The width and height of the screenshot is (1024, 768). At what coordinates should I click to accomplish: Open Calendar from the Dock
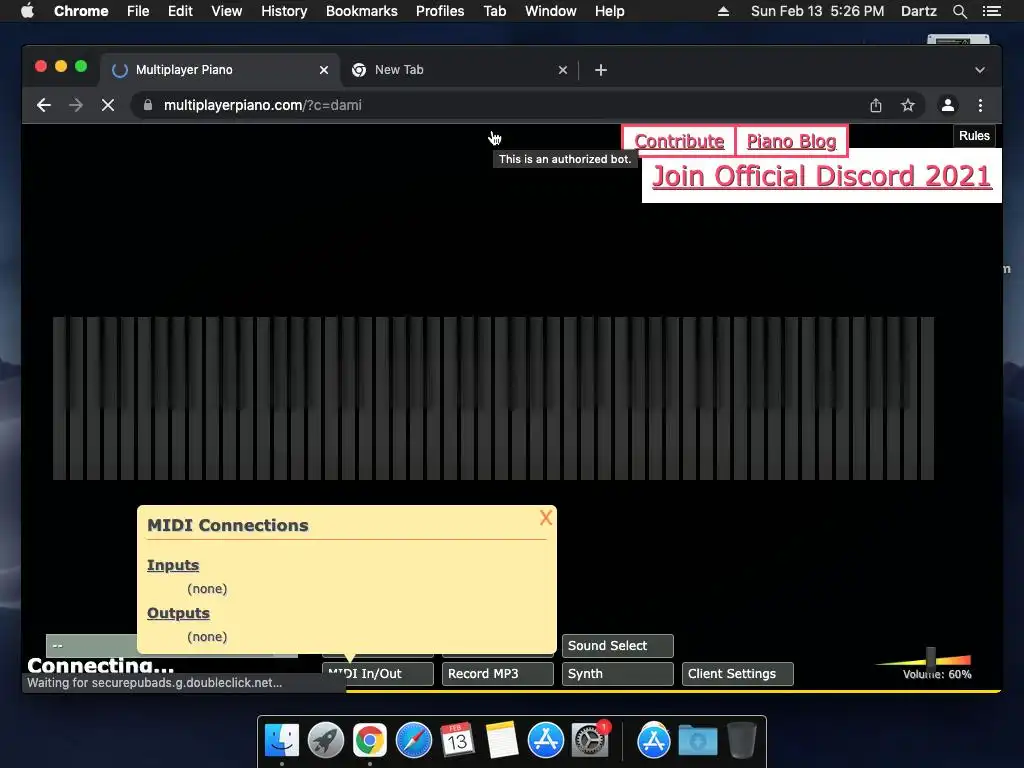[457, 741]
